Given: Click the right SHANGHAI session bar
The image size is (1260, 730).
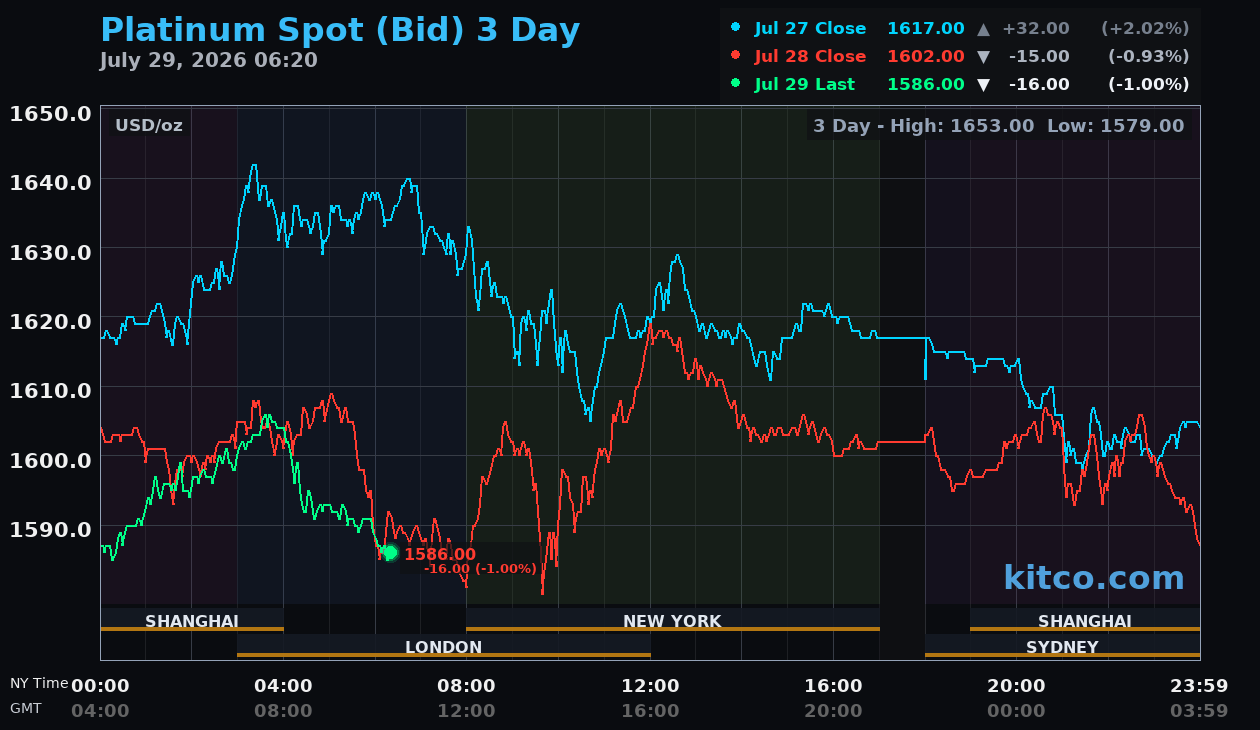Looking at the screenshot, I should tap(1085, 621).
